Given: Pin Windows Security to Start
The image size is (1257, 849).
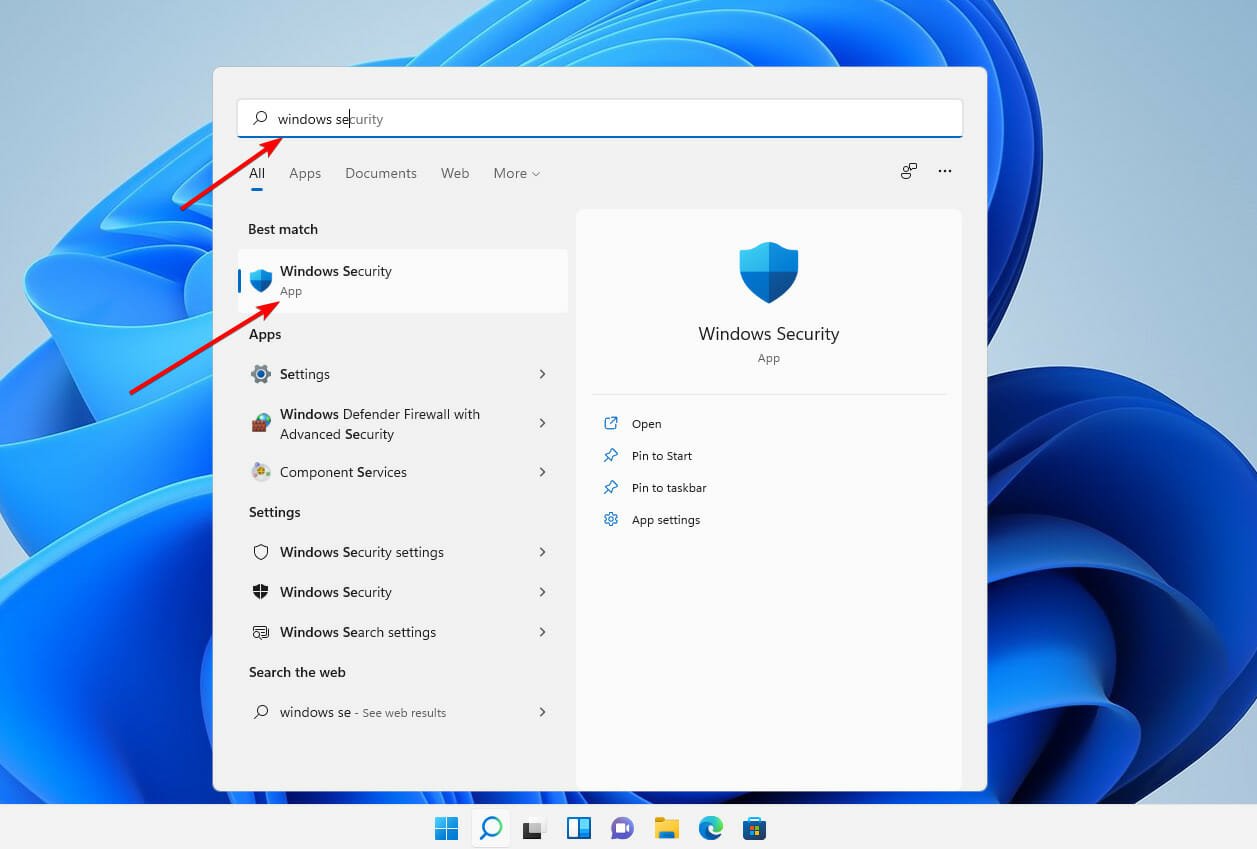Looking at the screenshot, I should coord(660,455).
